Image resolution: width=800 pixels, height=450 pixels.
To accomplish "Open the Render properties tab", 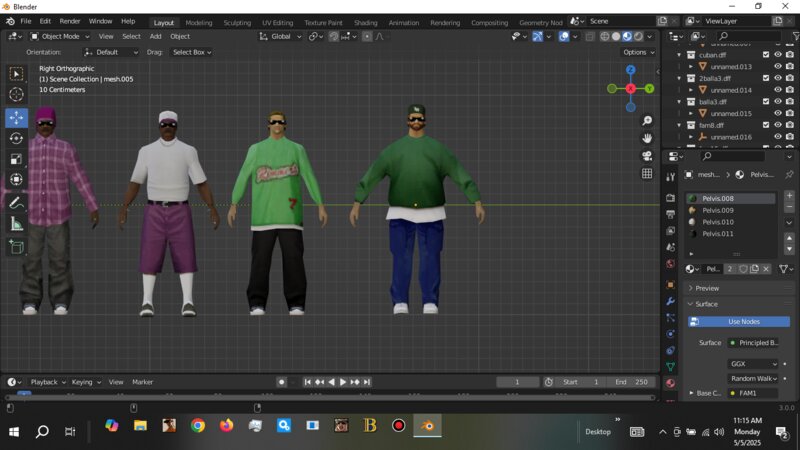I will [x=670, y=197].
